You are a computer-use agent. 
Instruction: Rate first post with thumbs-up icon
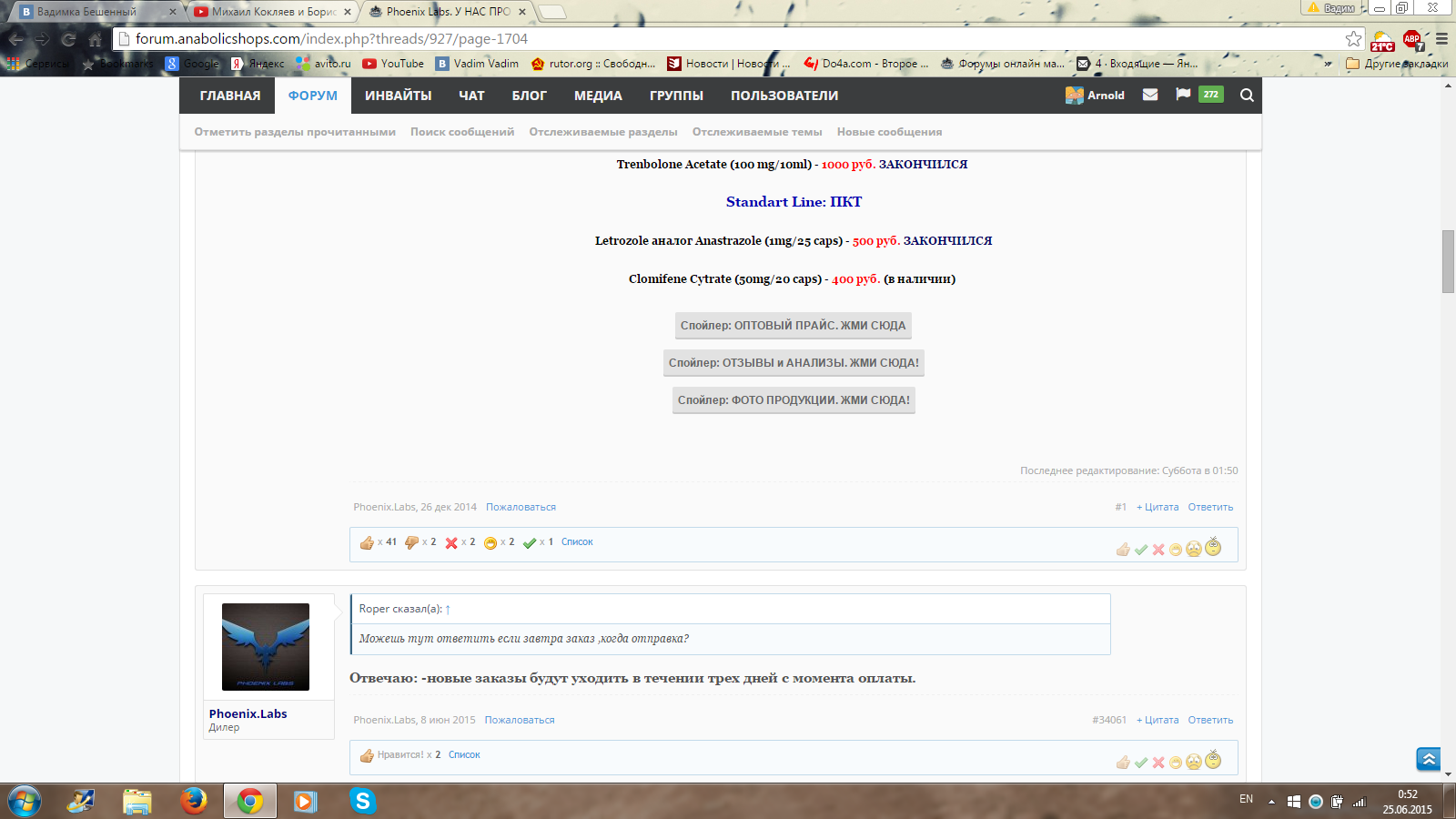pyautogui.click(x=1123, y=550)
